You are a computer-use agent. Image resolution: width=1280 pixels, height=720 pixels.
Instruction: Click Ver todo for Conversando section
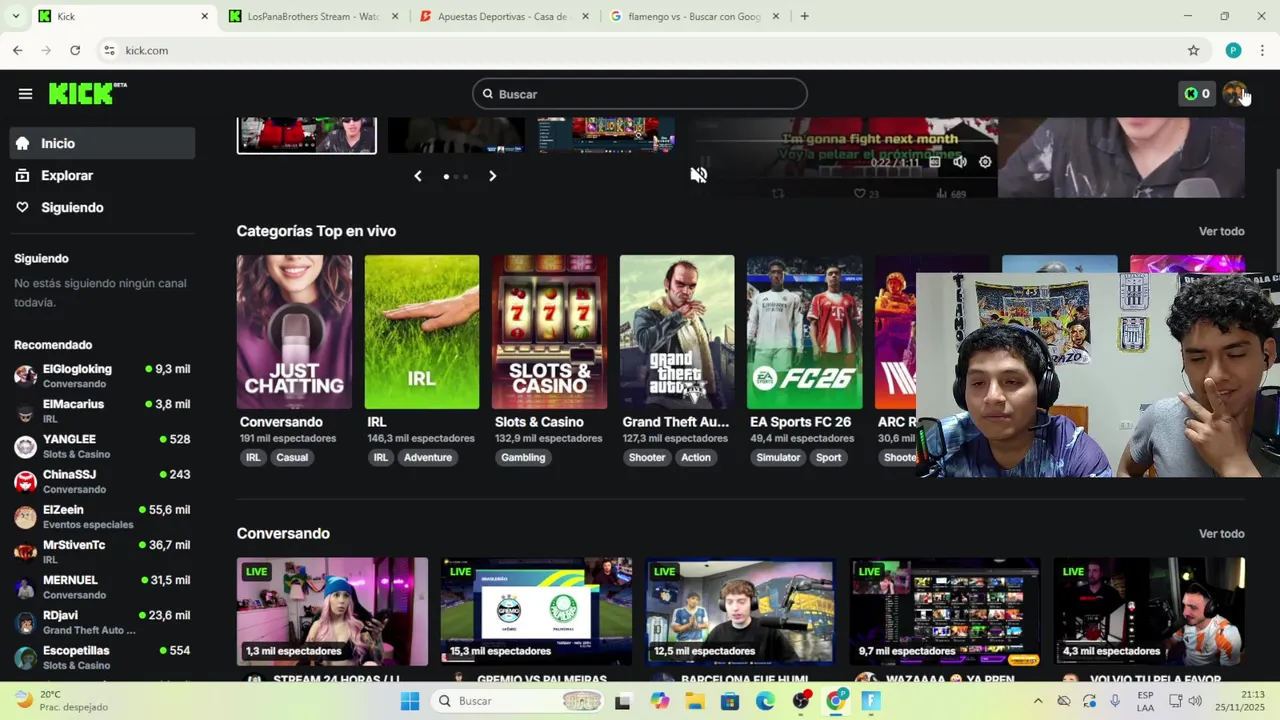point(1222,534)
